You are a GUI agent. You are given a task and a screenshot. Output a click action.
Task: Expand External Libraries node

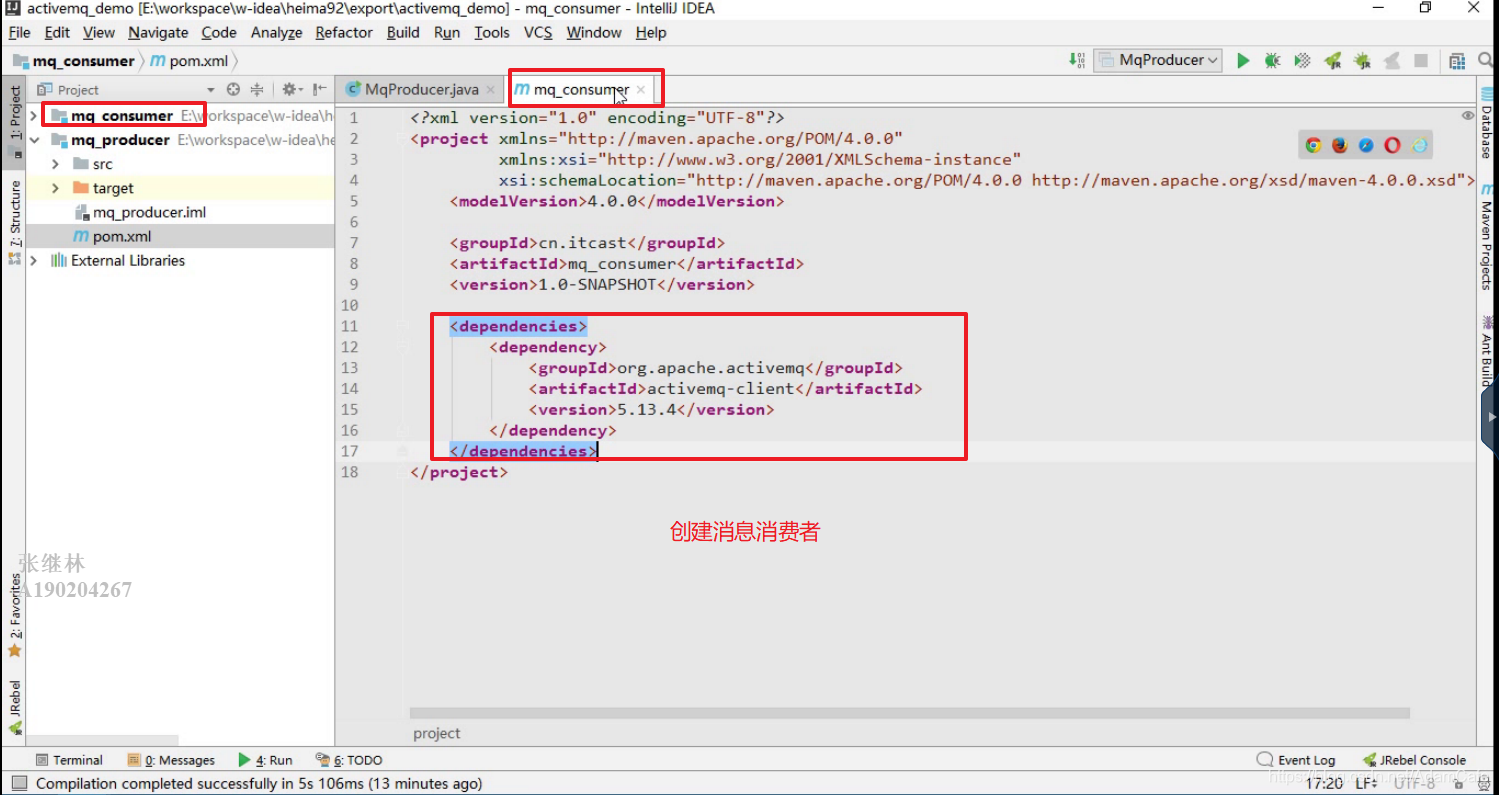pos(34,260)
